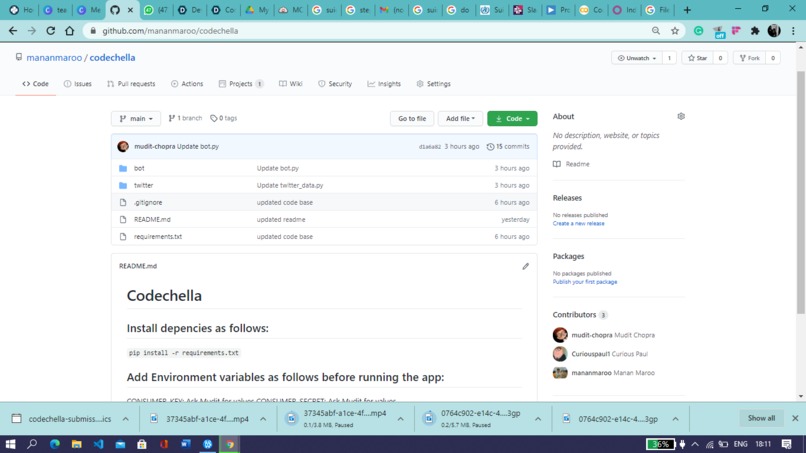Star the repository
Viewport: 806px width, 453px height.
click(698, 58)
